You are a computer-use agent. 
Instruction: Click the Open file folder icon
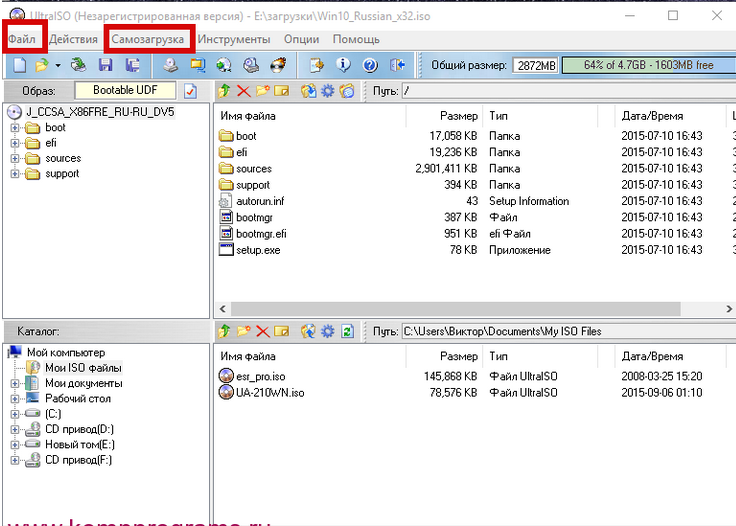pyautogui.click(x=42, y=65)
